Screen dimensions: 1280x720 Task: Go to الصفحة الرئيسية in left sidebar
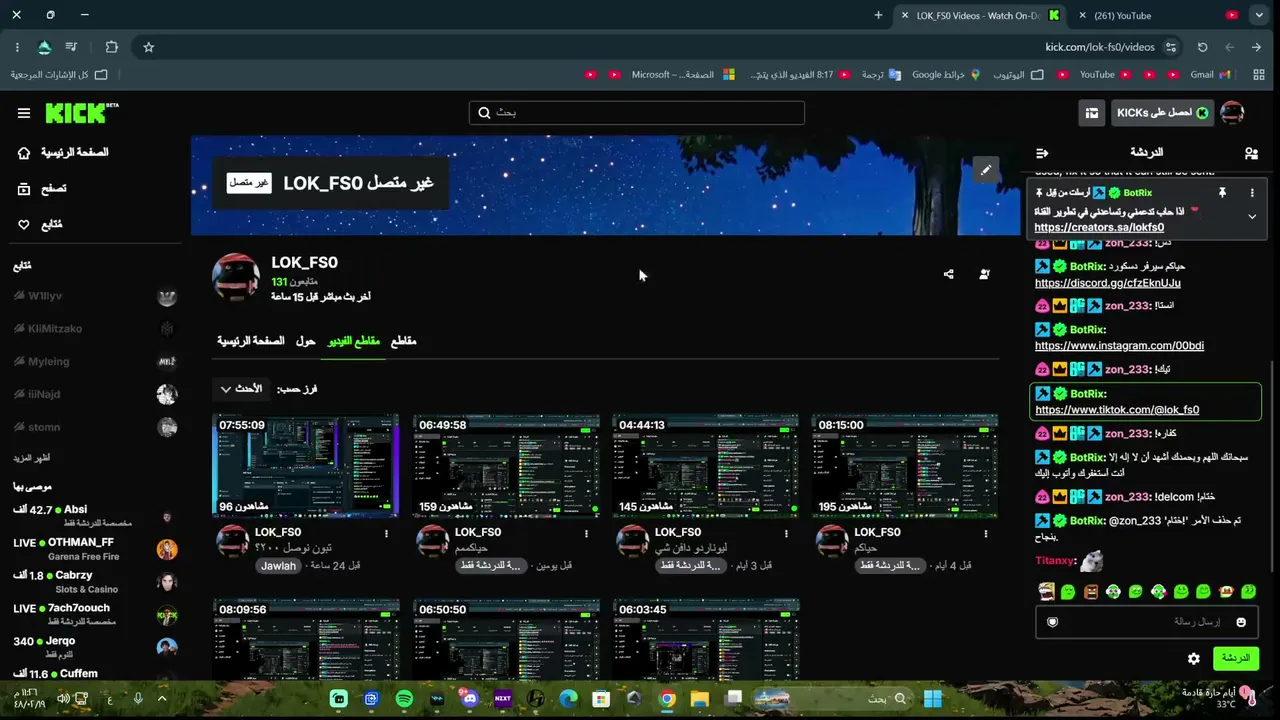65,153
